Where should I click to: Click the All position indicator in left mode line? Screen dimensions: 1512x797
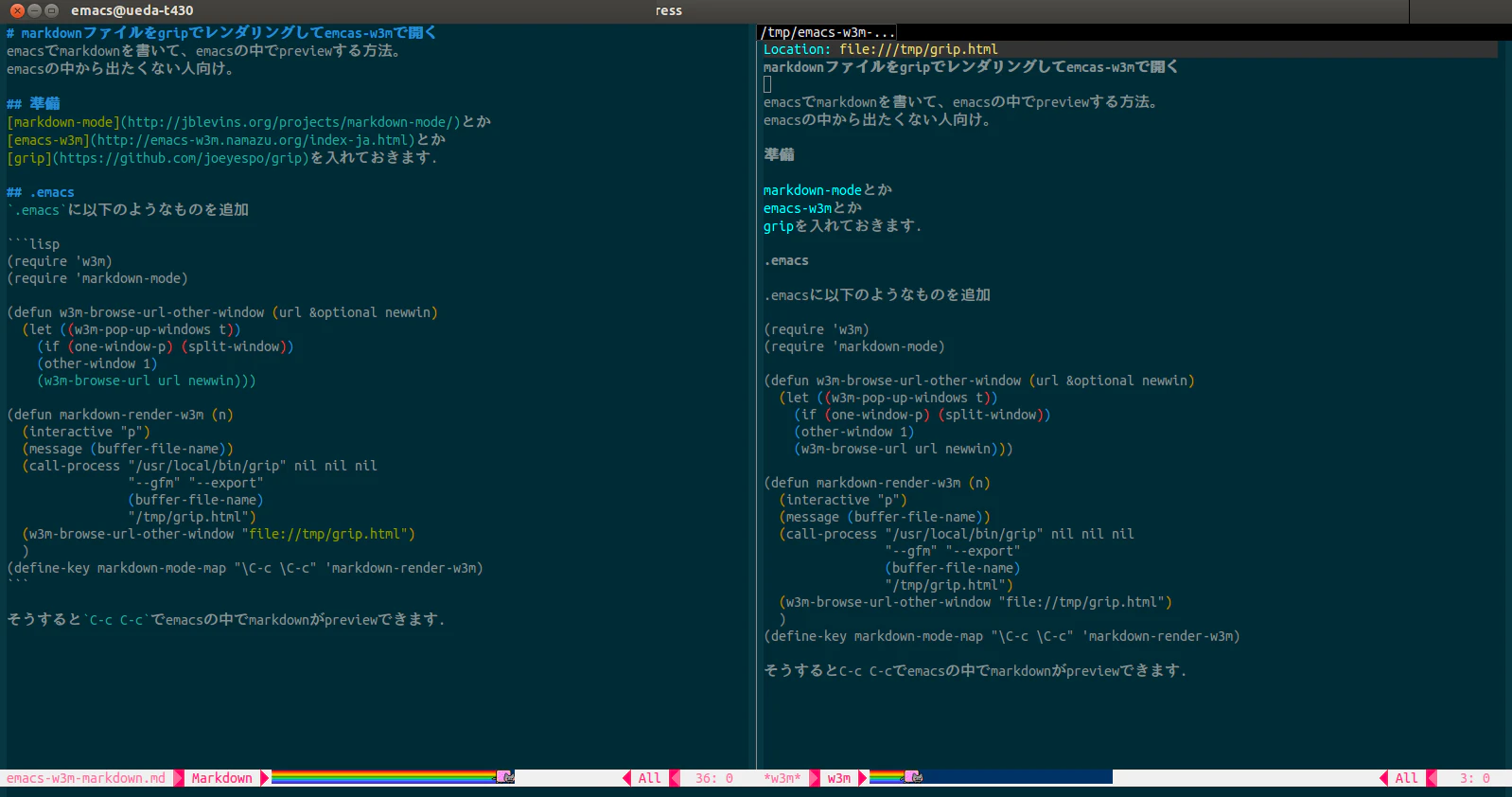tap(650, 778)
